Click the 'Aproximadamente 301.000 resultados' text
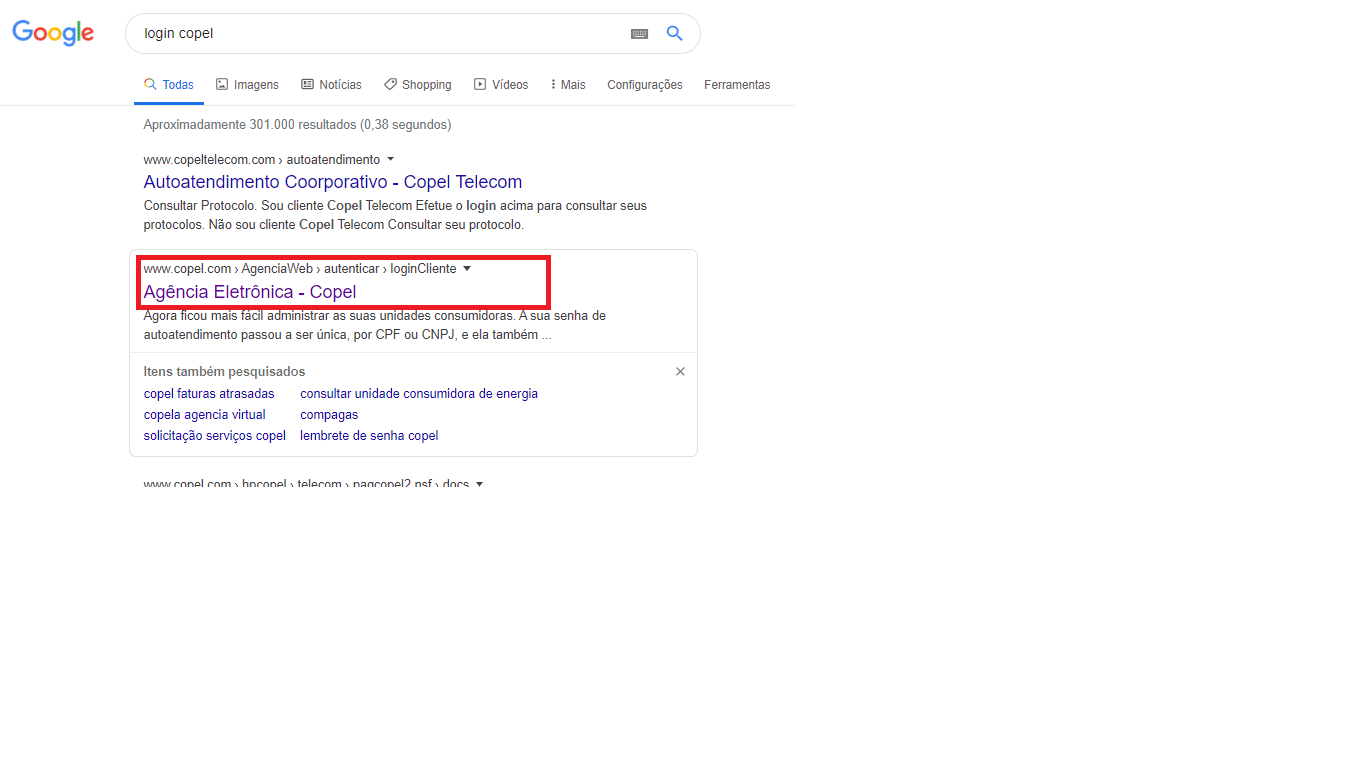This screenshot has width=1366, height=768. [x=297, y=125]
